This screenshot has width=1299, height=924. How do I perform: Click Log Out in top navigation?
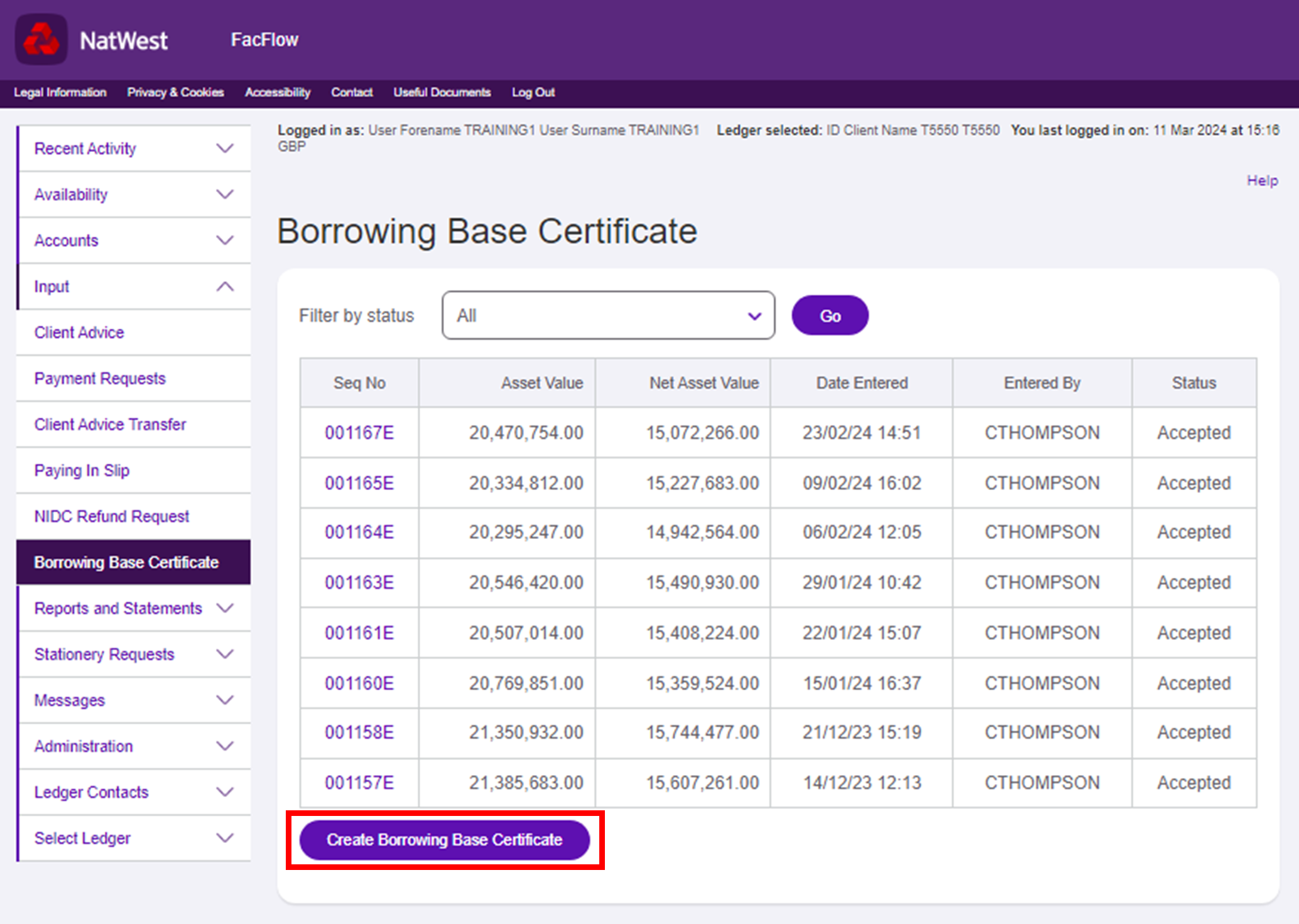coord(533,92)
